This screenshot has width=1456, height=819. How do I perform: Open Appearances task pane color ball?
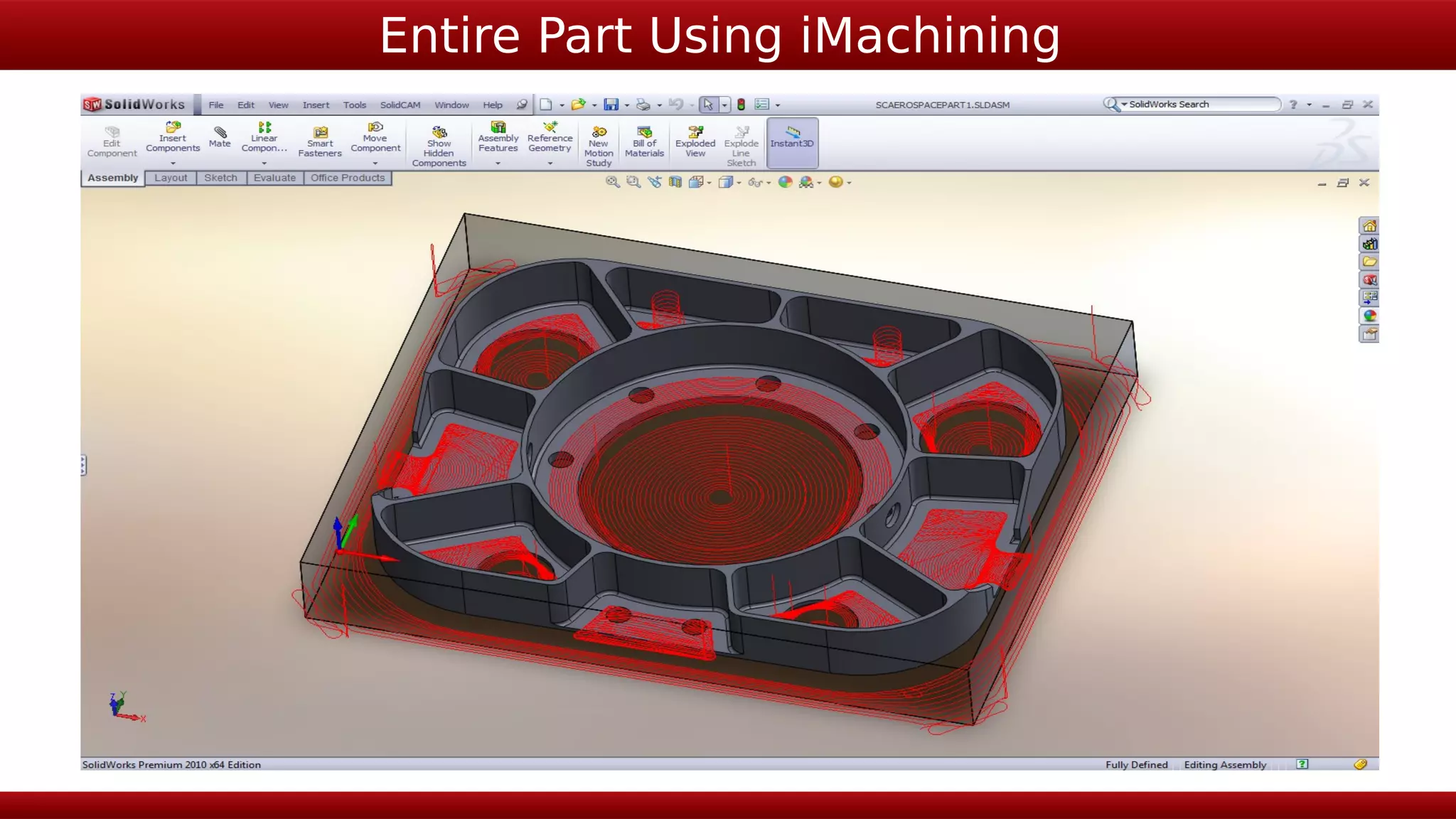click(x=1369, y=316)
